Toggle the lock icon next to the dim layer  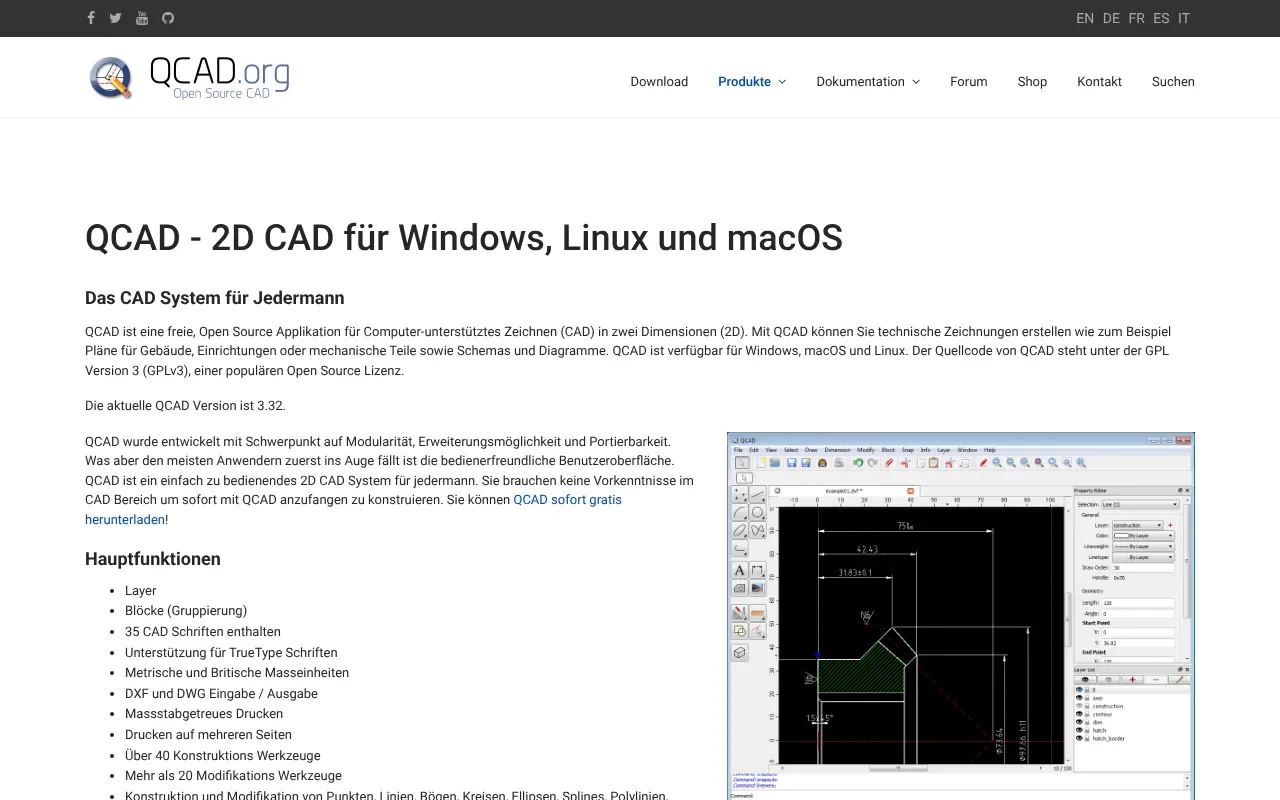tap(1087, 722)
